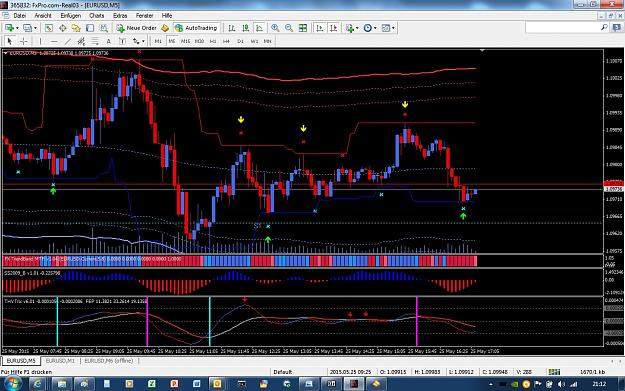The image size is (625, 391).
Task: Toggle the Terminal panel icon
Action: point(90,28)
